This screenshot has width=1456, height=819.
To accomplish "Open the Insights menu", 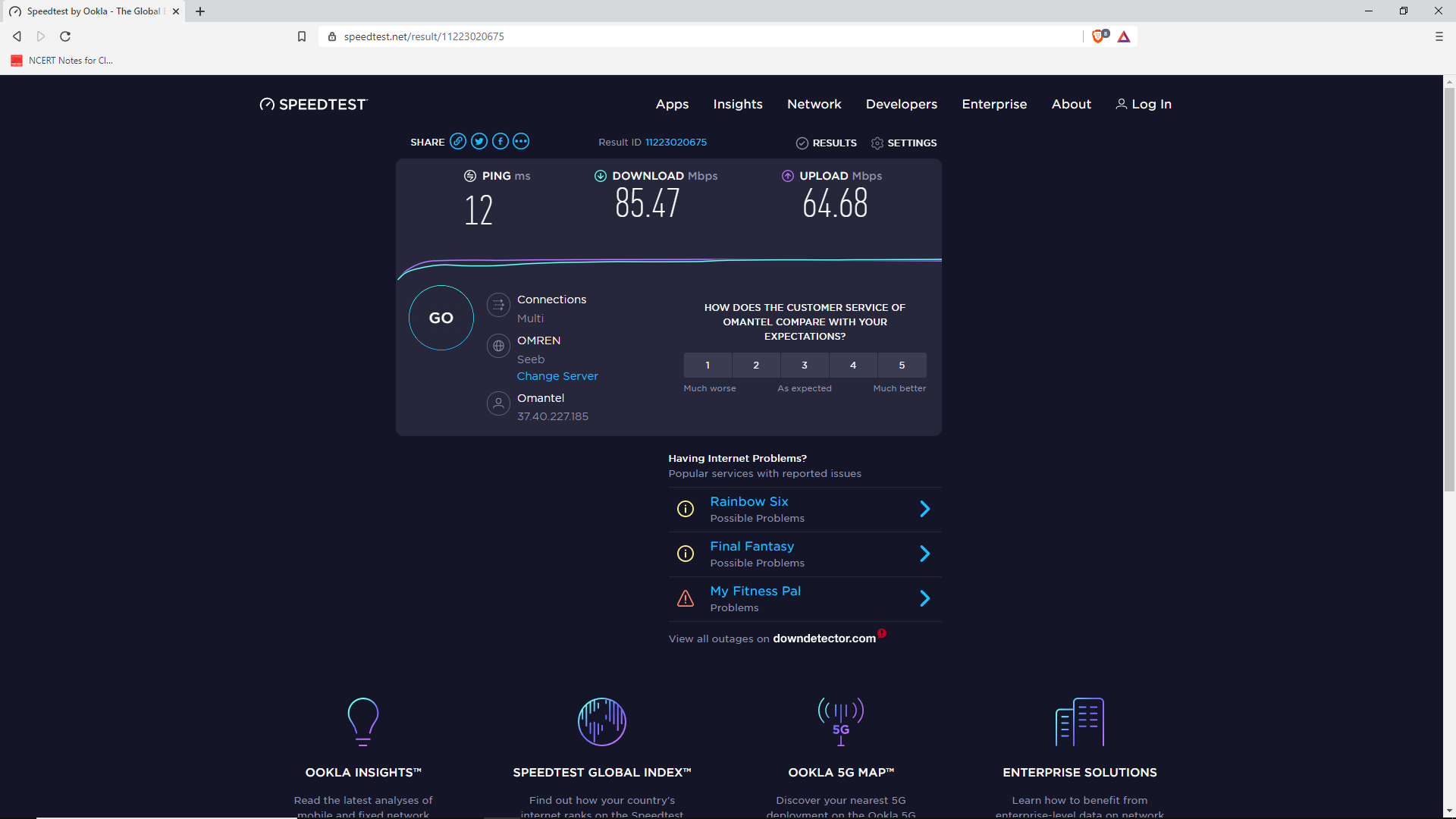I will coord(738,105).
